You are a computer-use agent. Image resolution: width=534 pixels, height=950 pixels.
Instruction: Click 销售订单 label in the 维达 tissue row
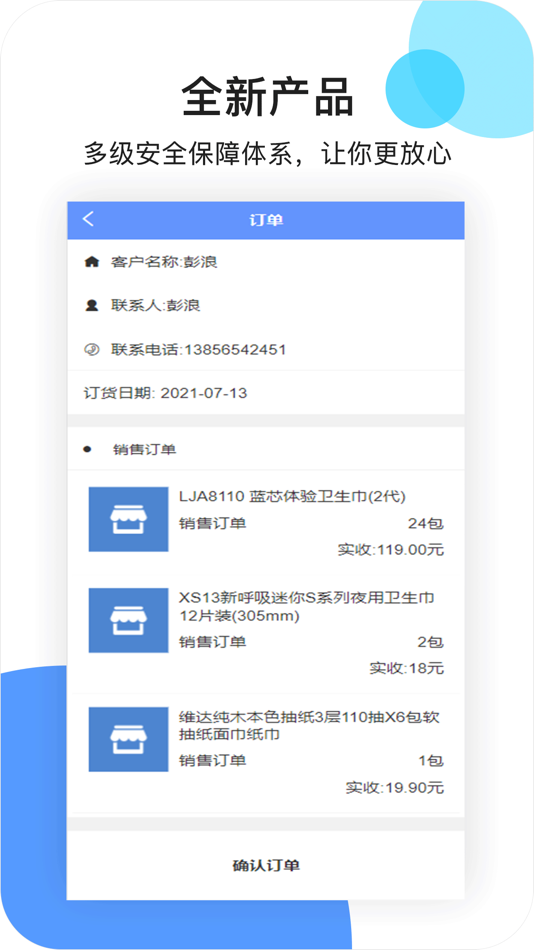pos(213,761)
